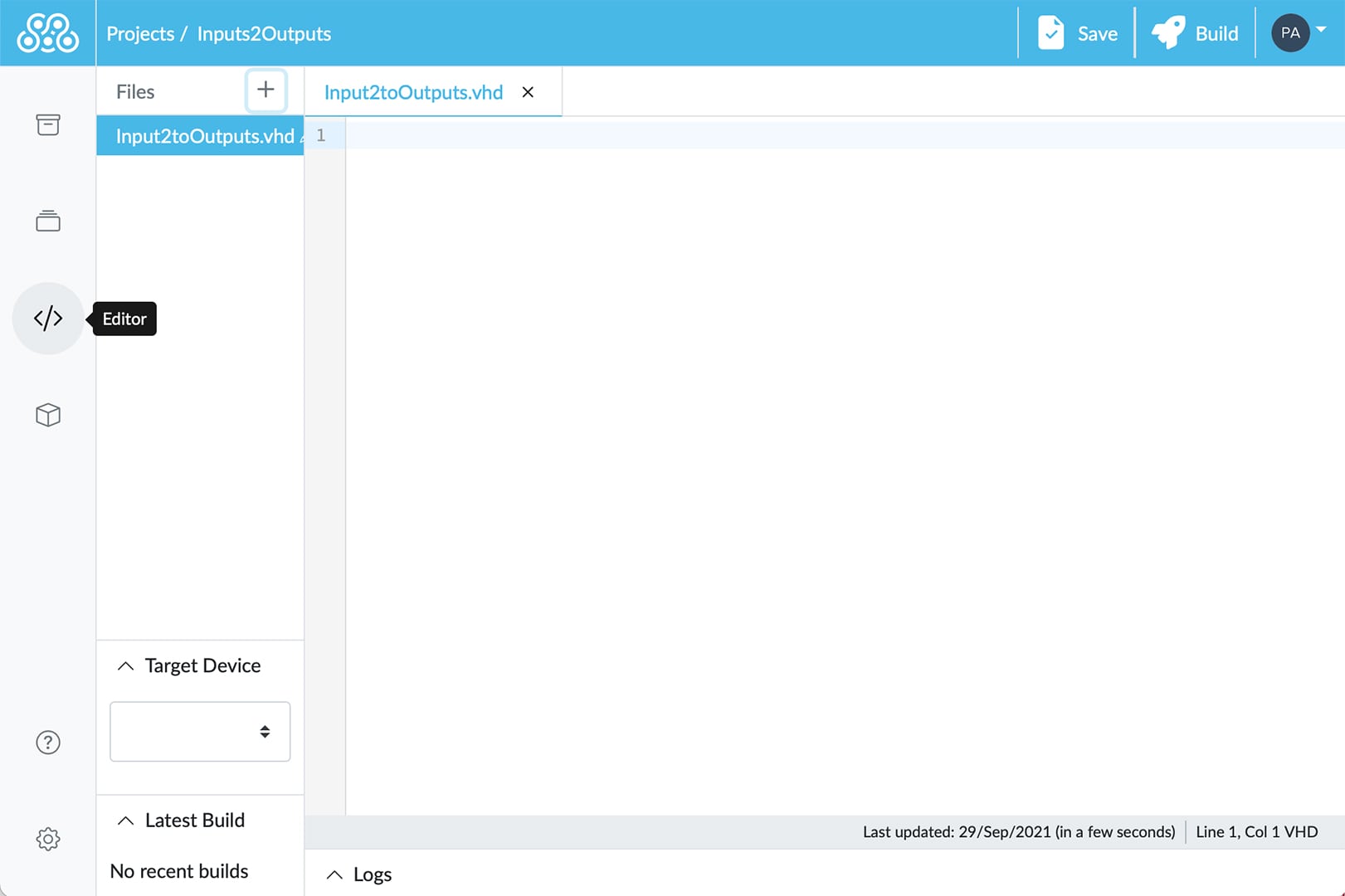The height and width of the screenshot is (896, 1345).
Task: Open the help question mark icon
Action: [48, 743]
